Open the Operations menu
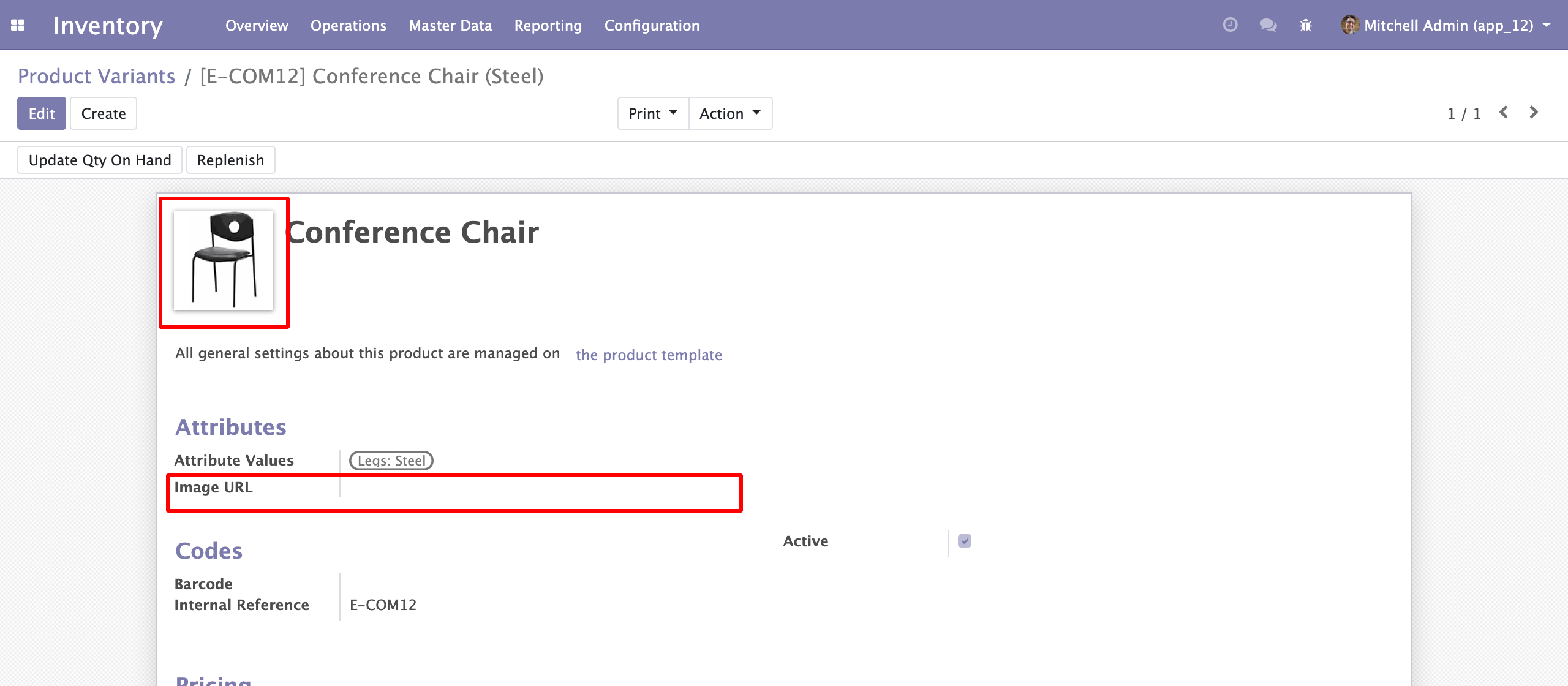The height and width of the screenshot is (686, 1568). [x=348, y=25]
